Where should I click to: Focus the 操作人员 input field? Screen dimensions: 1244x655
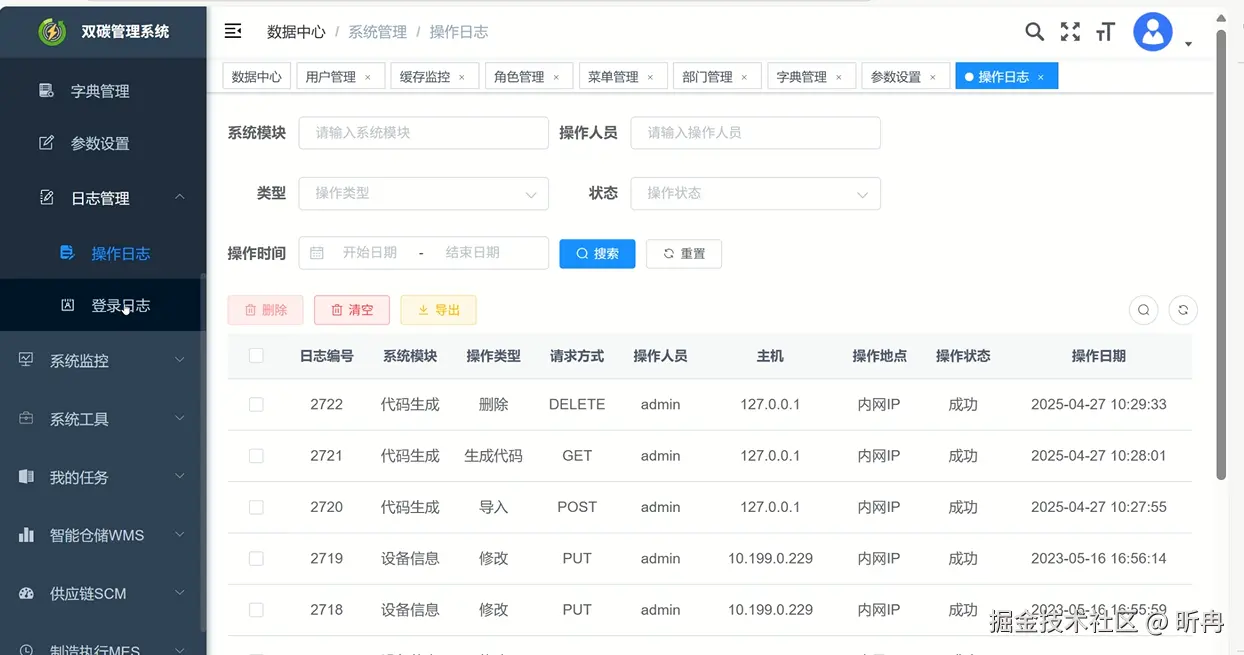coord(755,132)
